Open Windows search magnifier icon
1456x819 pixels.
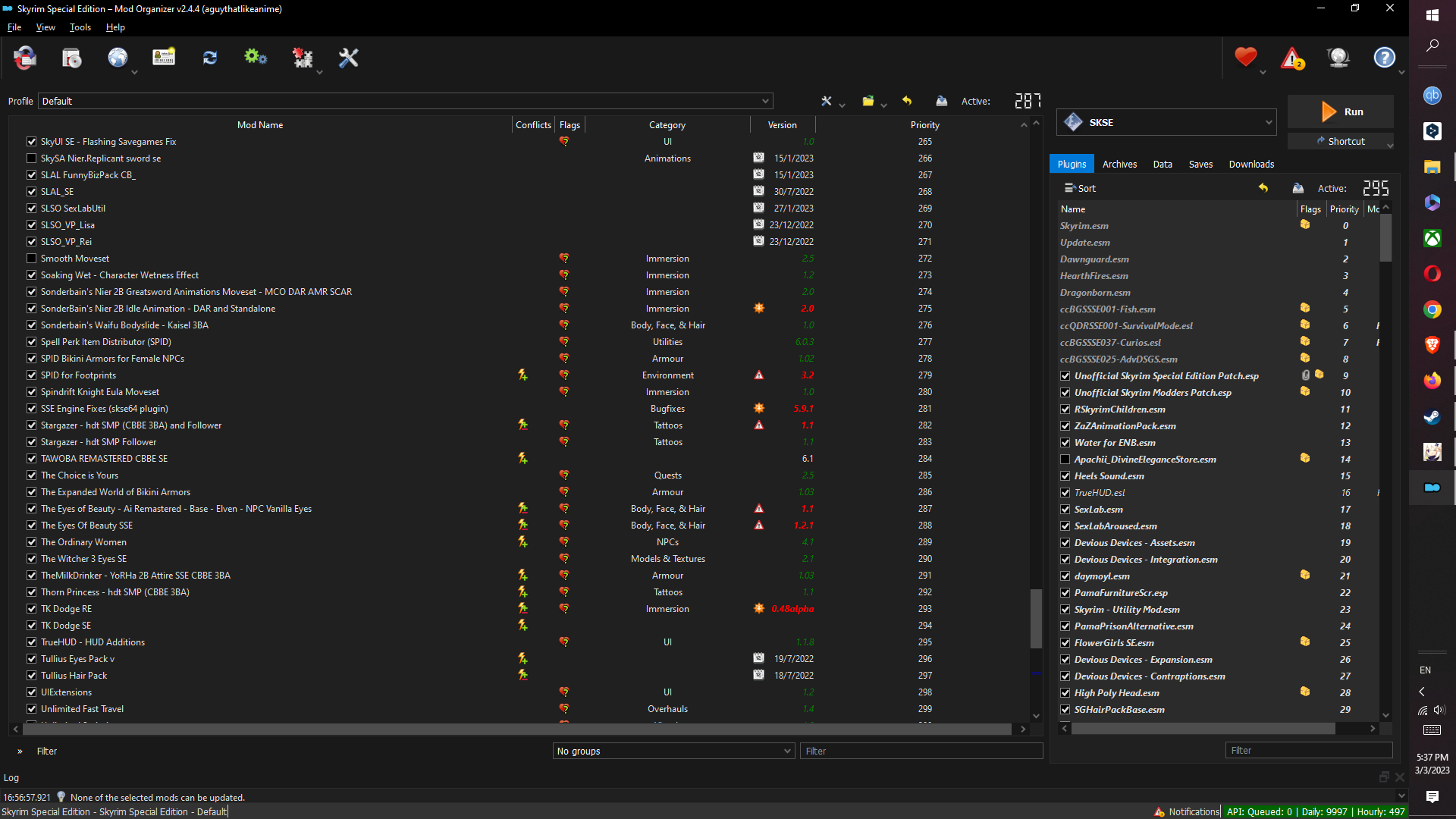tap(1432, 45)
